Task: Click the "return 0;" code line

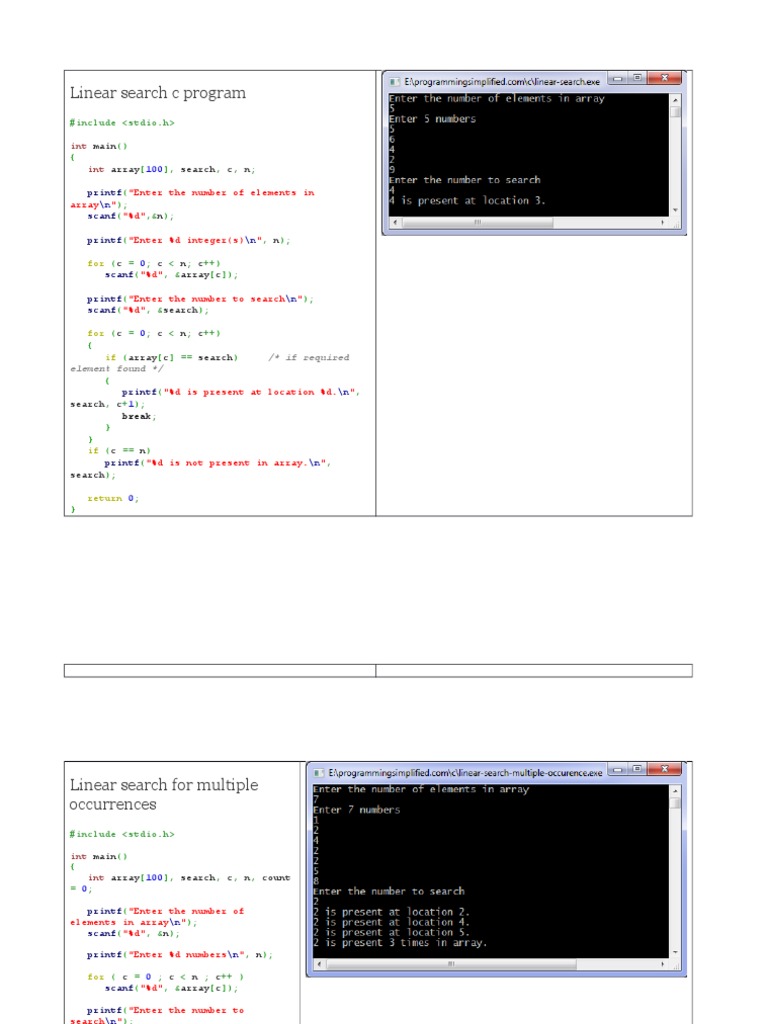Action: 113,498
